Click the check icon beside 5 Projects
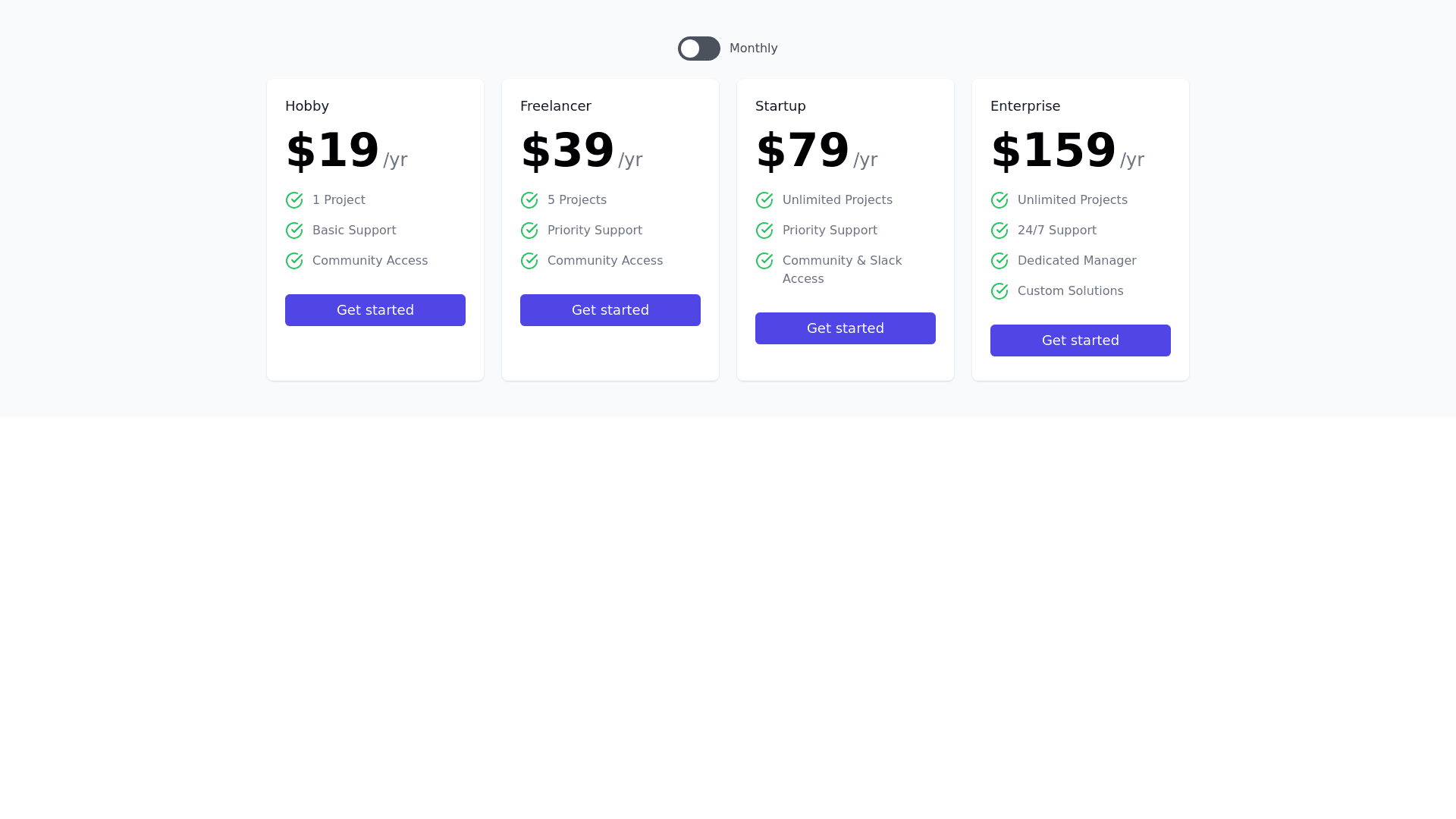The width and height of the screenshot is (1456, 819). coord(529,200)
